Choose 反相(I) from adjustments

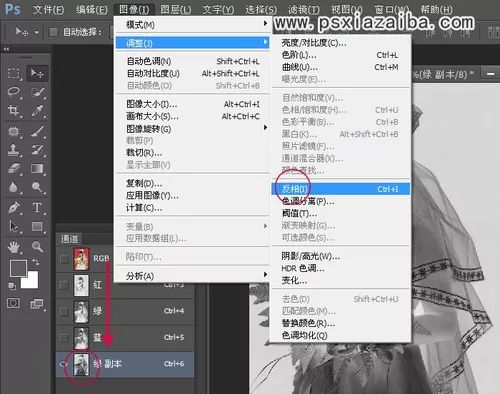(x=341, y=189)
